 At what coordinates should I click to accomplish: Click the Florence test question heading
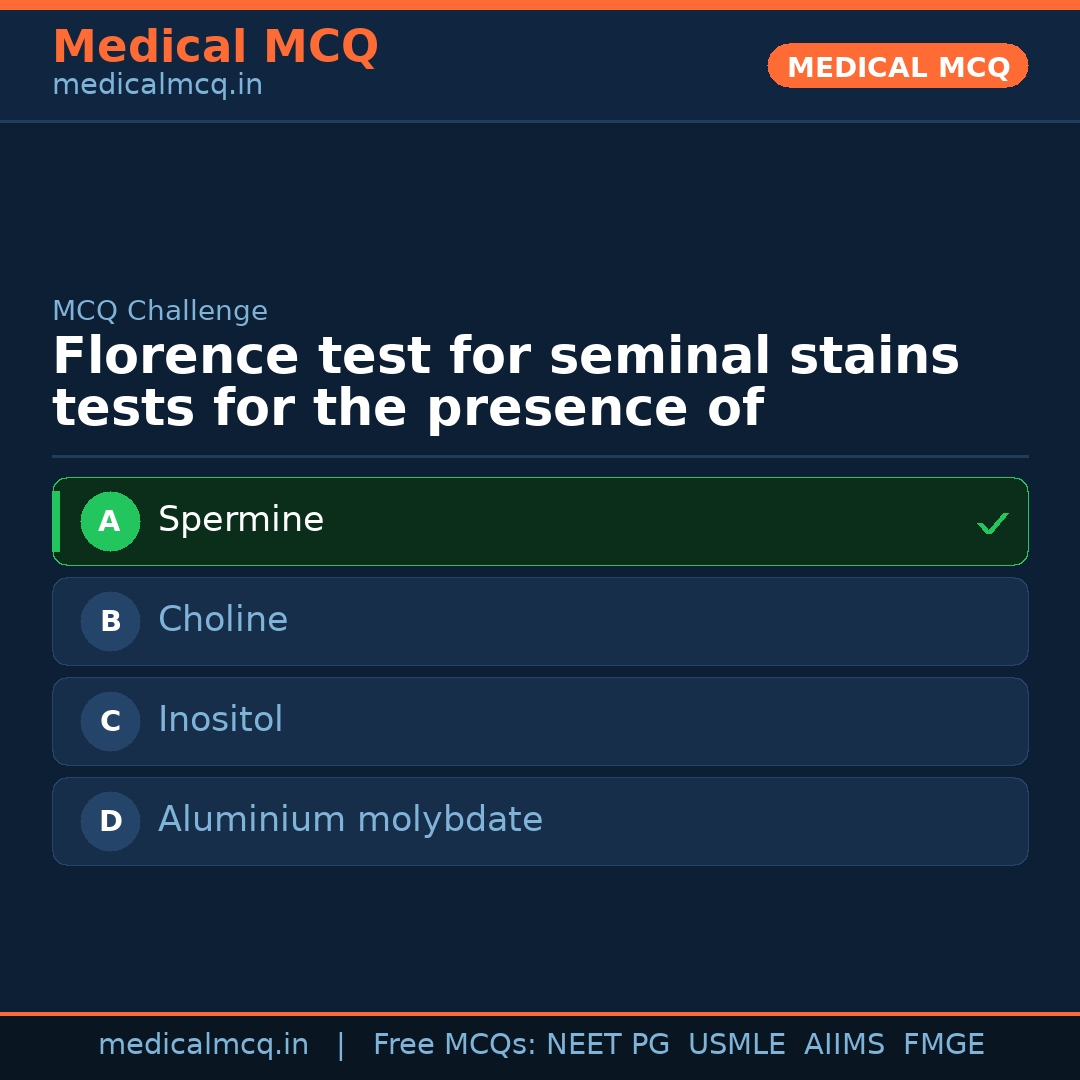click(x=505, y=383)
